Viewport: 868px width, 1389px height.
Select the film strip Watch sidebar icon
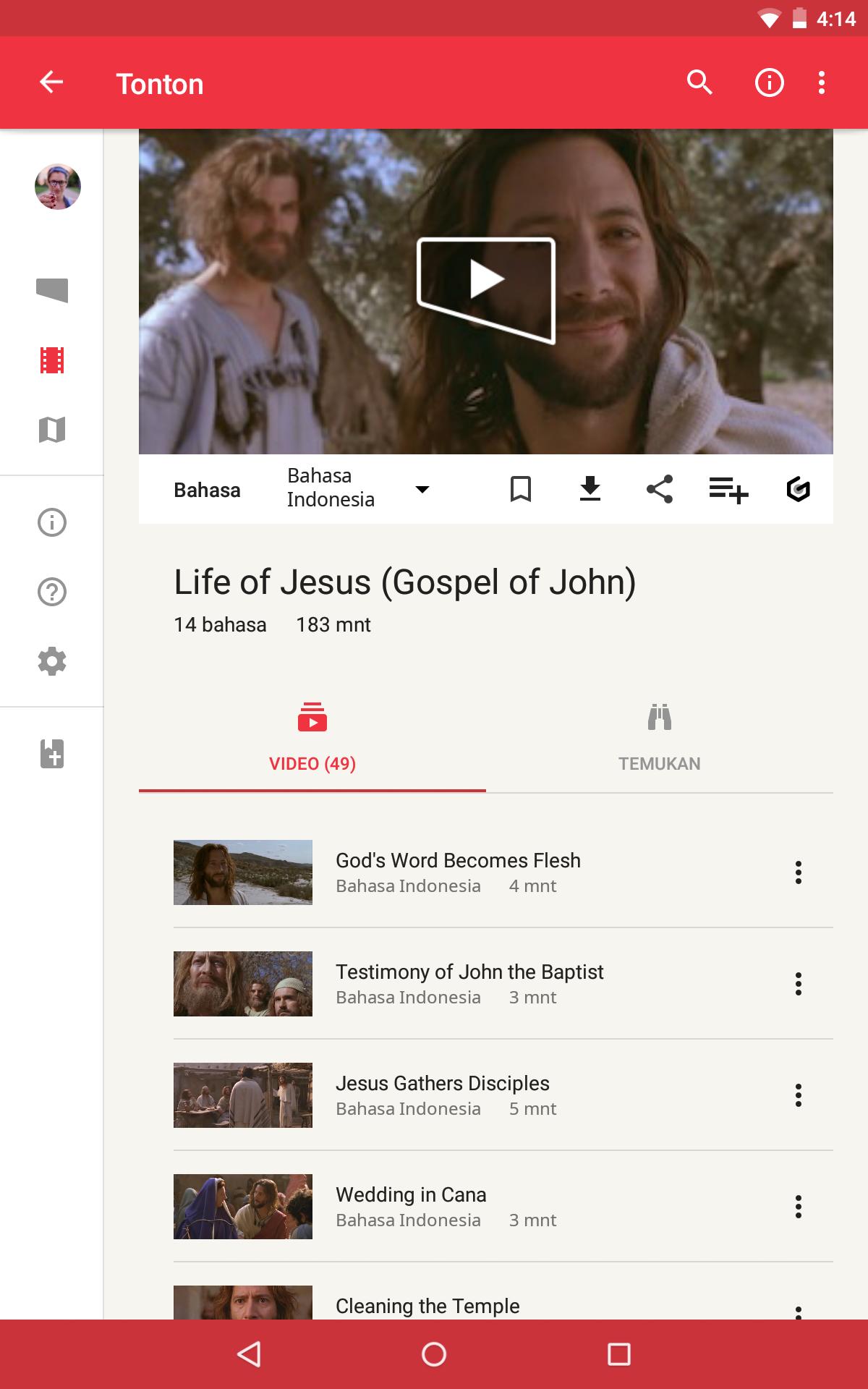(x=52, y=360)
